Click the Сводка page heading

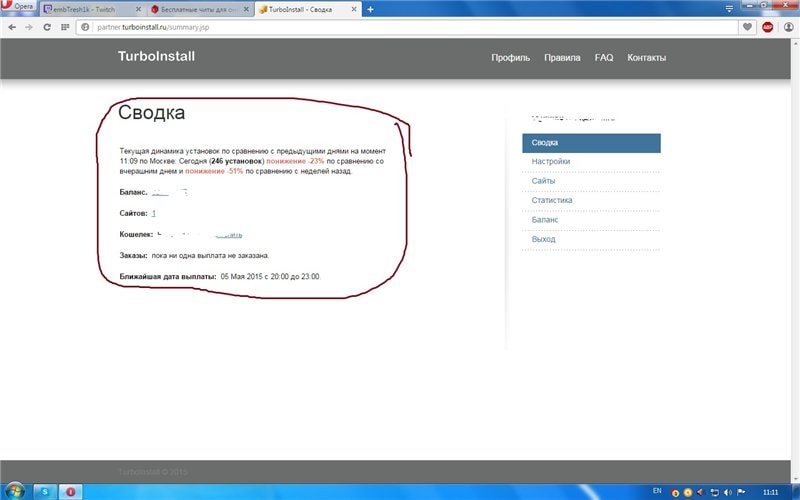(152, 112)
